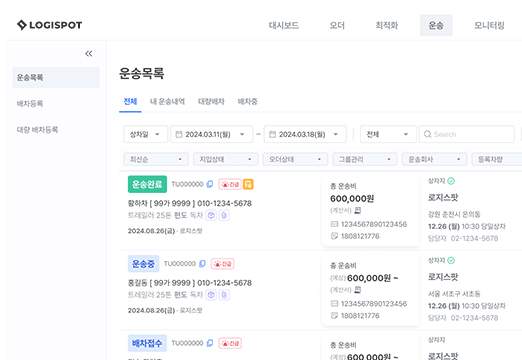This screenshot has height=360, width=522.
Task: Collapse the sidebar with double chevron
Action: 89,53
